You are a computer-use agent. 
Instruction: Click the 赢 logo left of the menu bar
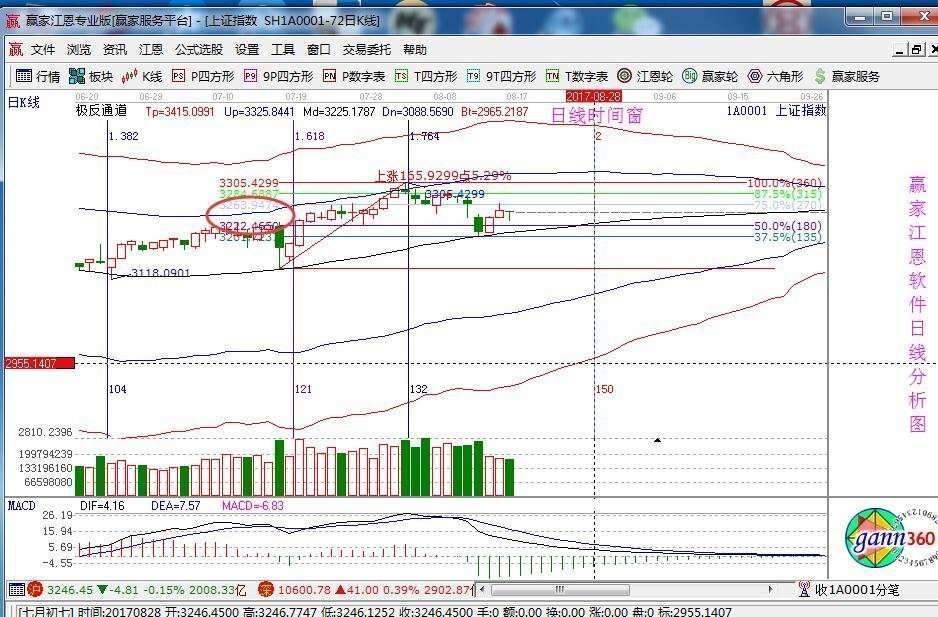click(16, 49)
